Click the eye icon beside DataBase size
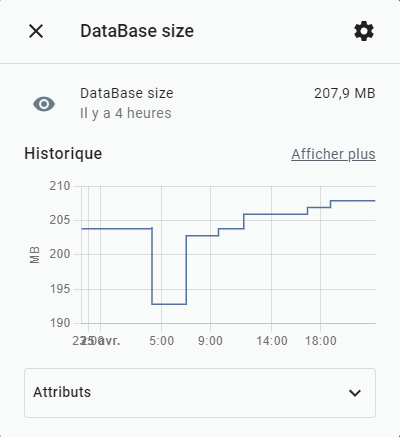 point(44,104)
